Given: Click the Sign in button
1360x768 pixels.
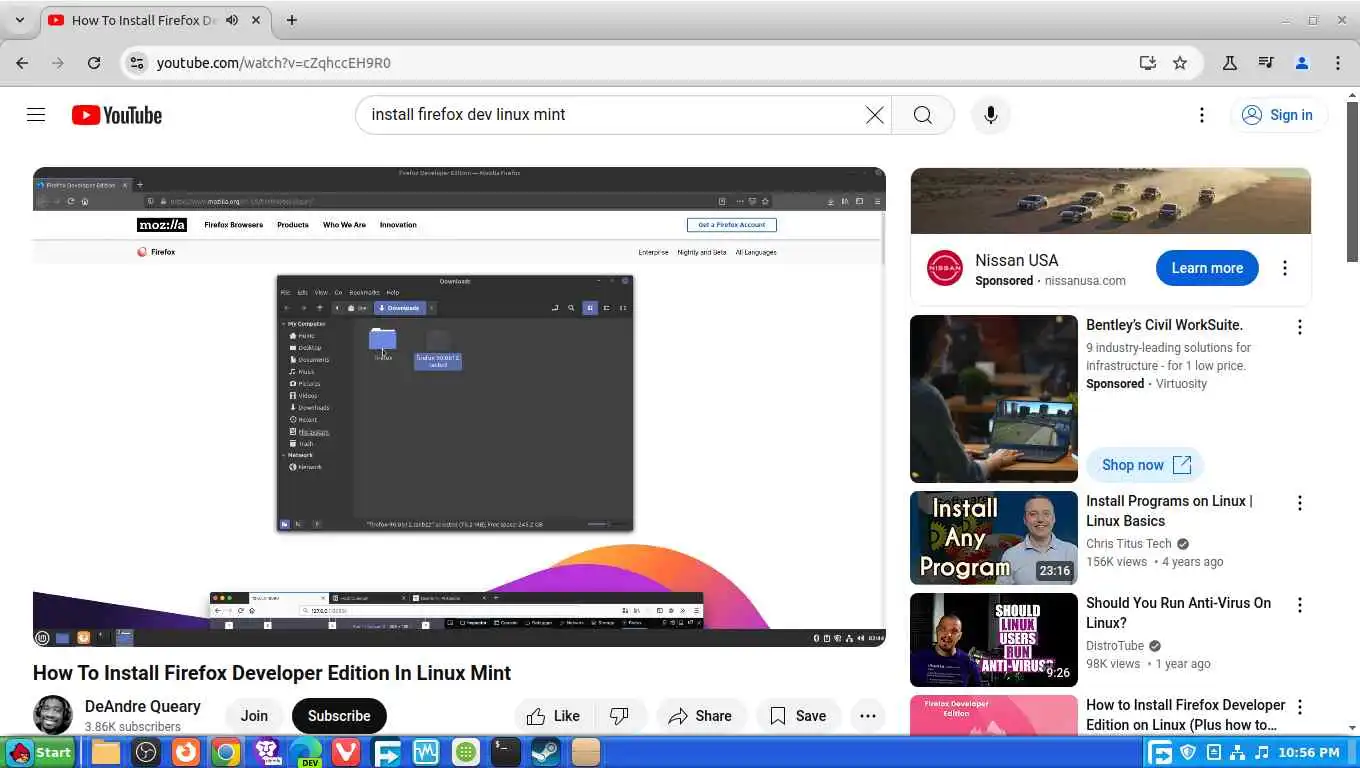Looking at the screenshot, I should (1278, 115).
